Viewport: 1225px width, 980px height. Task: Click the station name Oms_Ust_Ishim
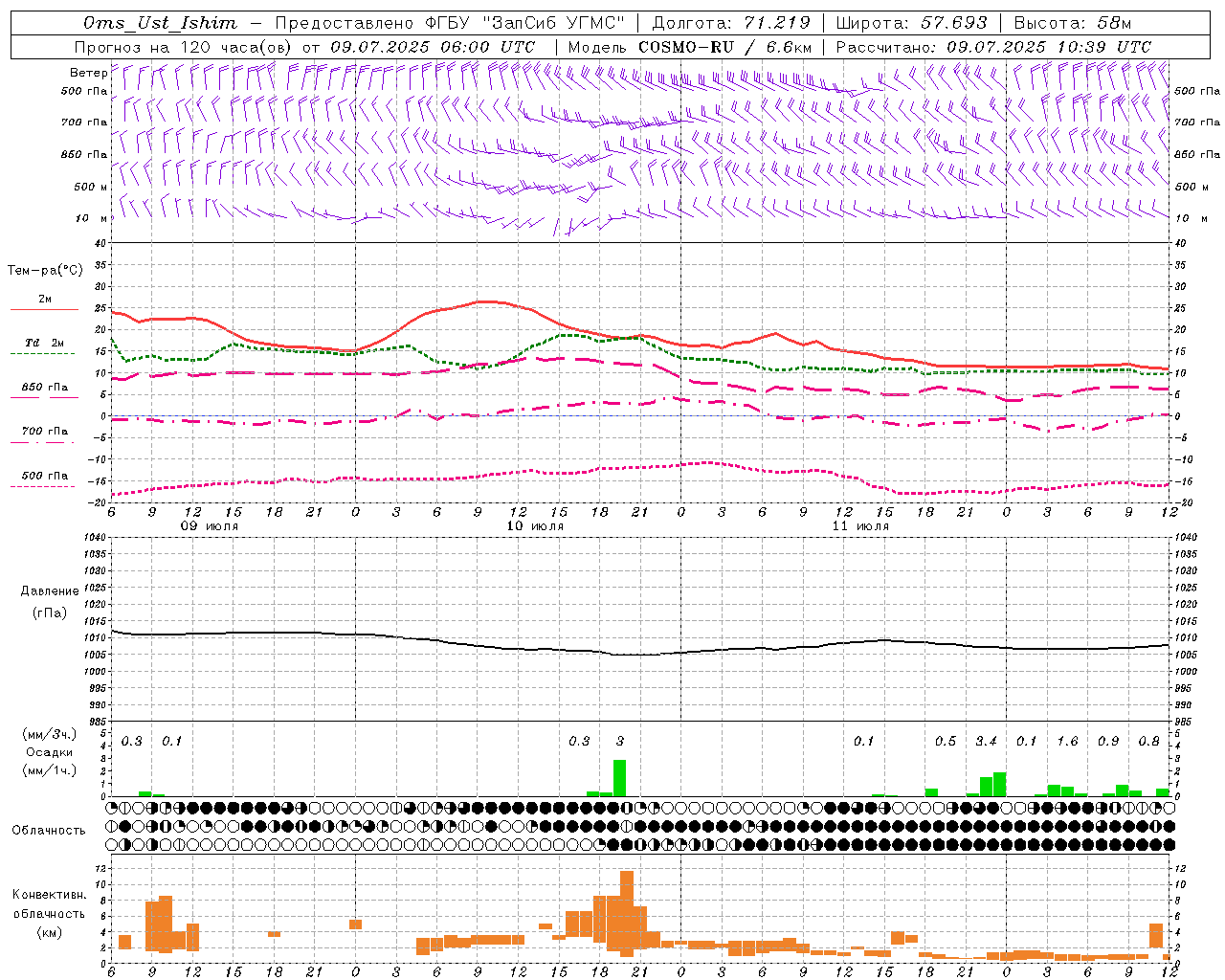coord(160,23)
